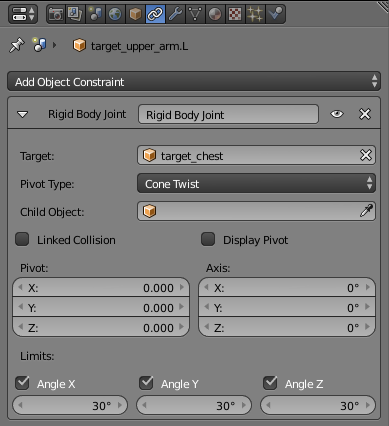Remove the Rigid Body Joint constraint

(365, 114)
